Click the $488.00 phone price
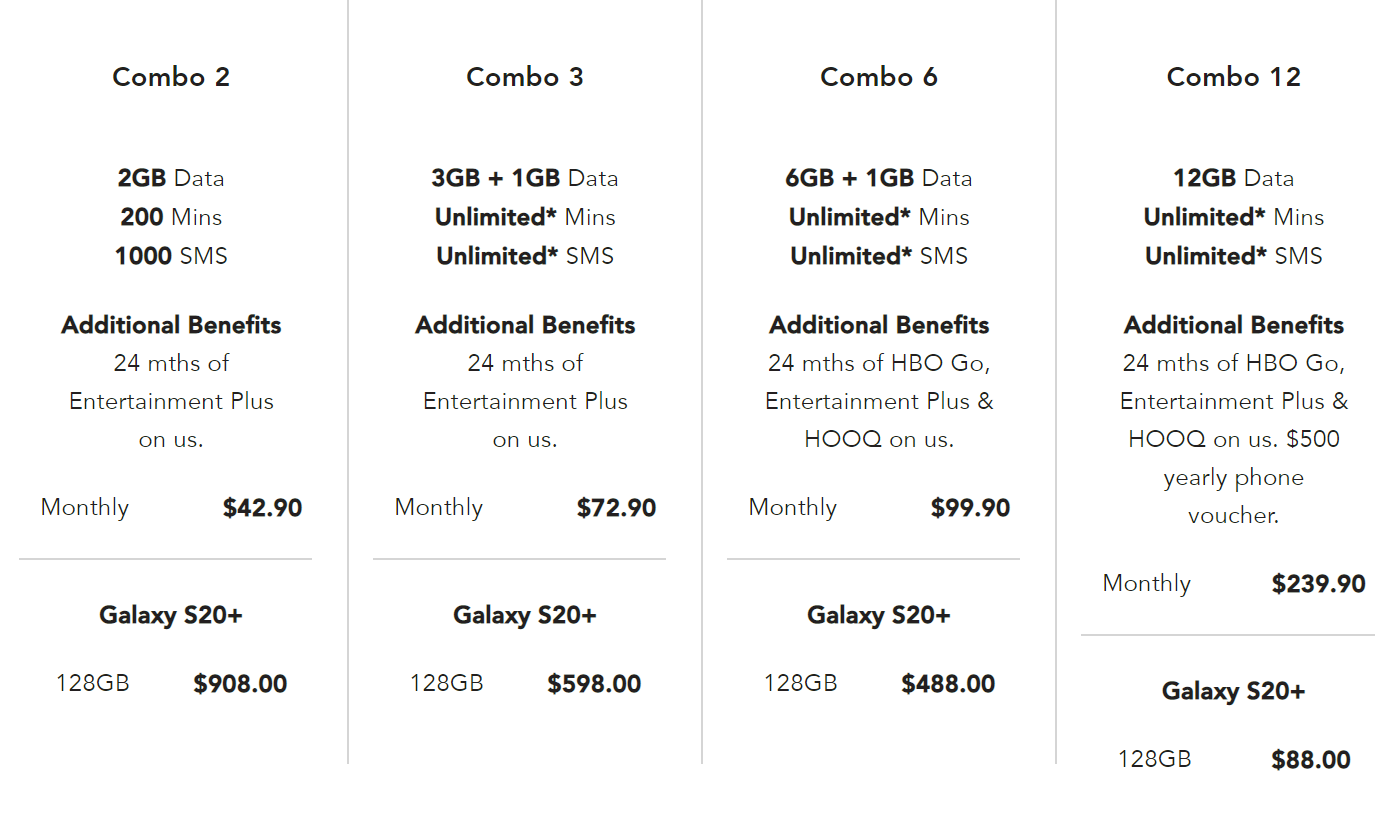The image size is (1396, 836). click(x=948, y=684)
